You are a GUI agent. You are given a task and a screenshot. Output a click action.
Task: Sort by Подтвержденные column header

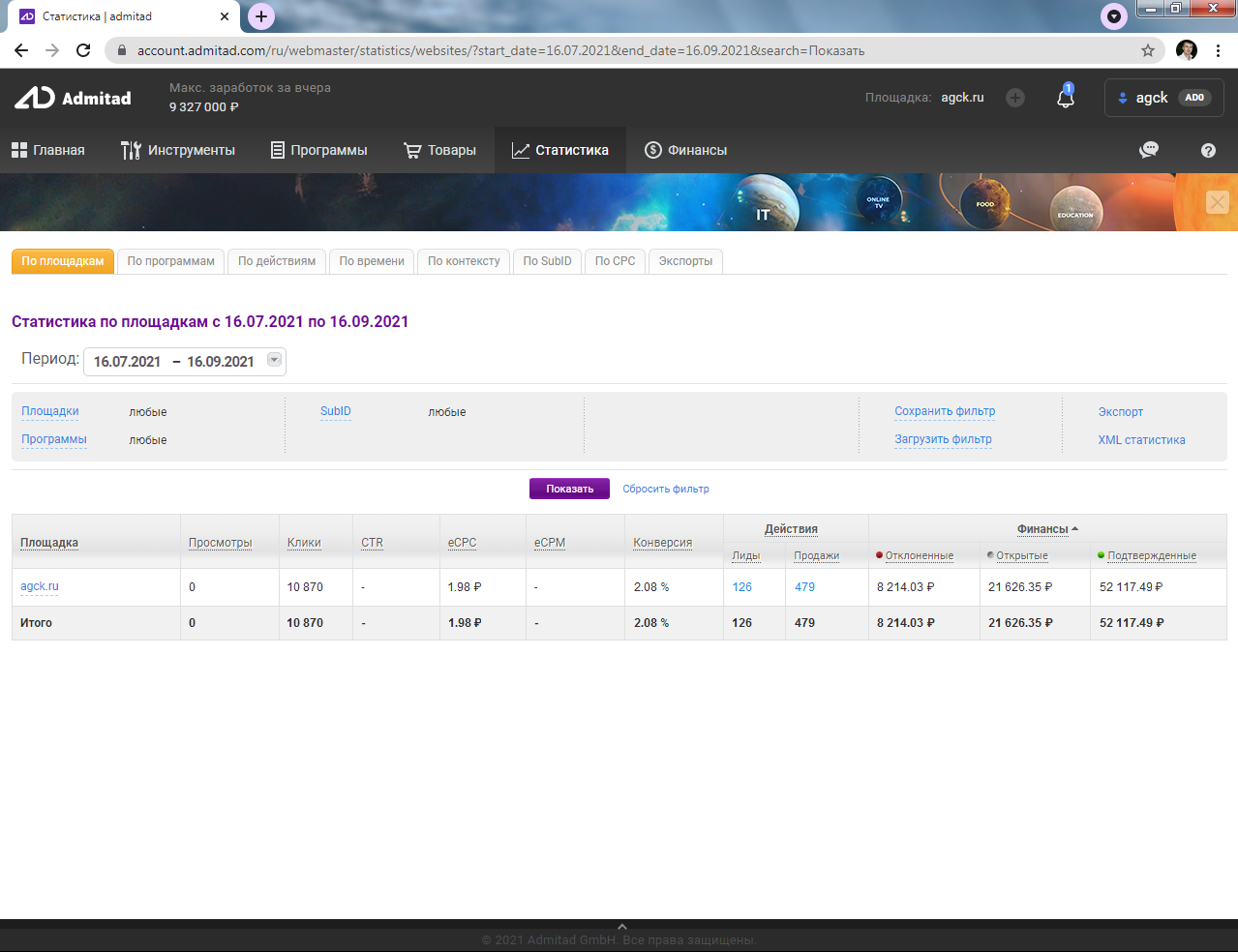[x=1152, y=556]
